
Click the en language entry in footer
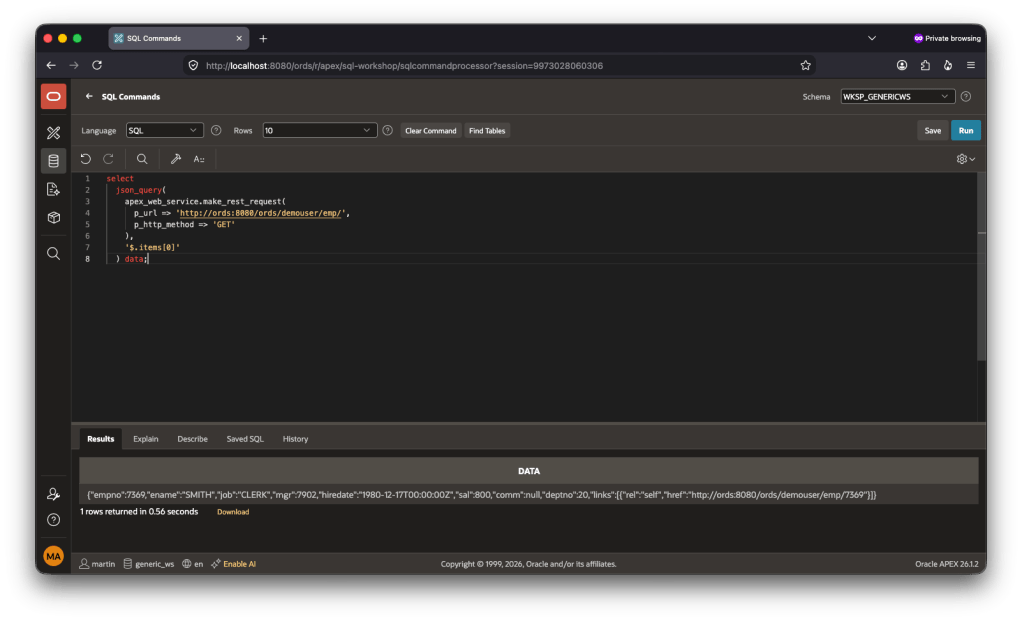192,564
